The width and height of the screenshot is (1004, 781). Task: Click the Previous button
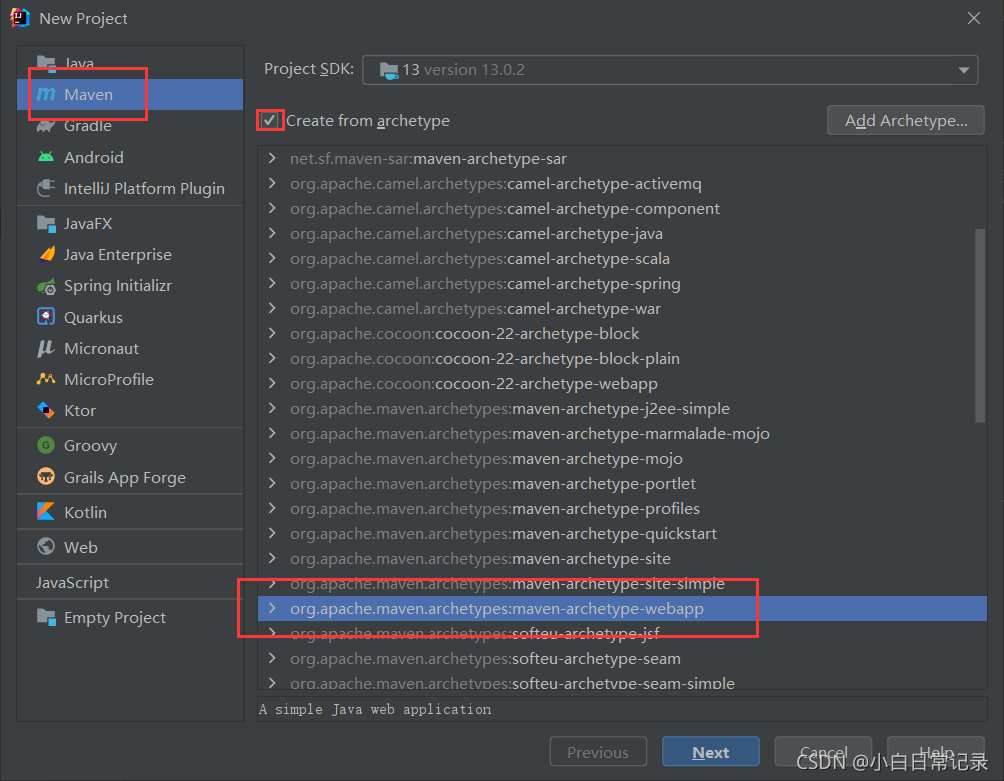(598, 752)
